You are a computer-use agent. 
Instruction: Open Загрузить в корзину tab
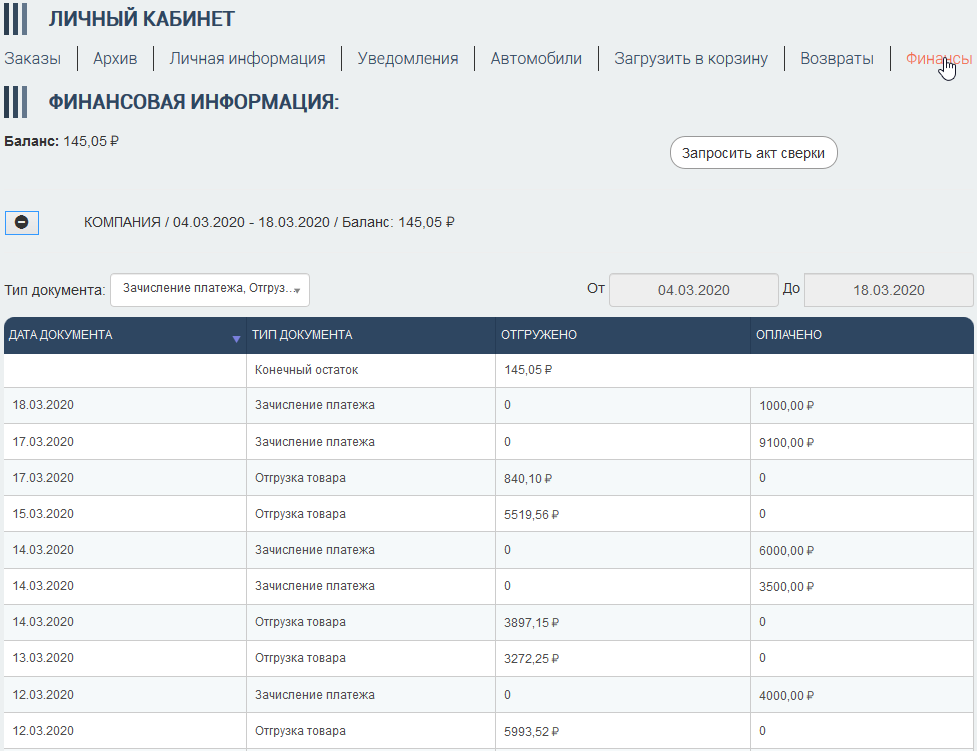691,59
